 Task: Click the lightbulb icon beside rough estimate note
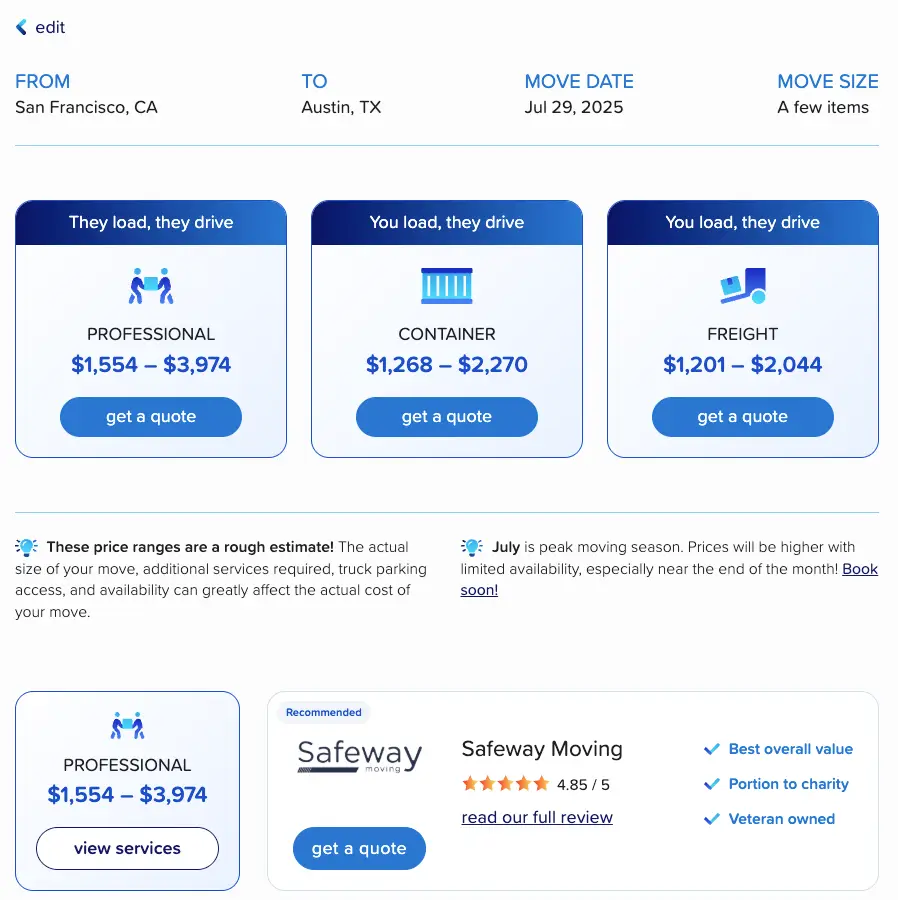26,547
